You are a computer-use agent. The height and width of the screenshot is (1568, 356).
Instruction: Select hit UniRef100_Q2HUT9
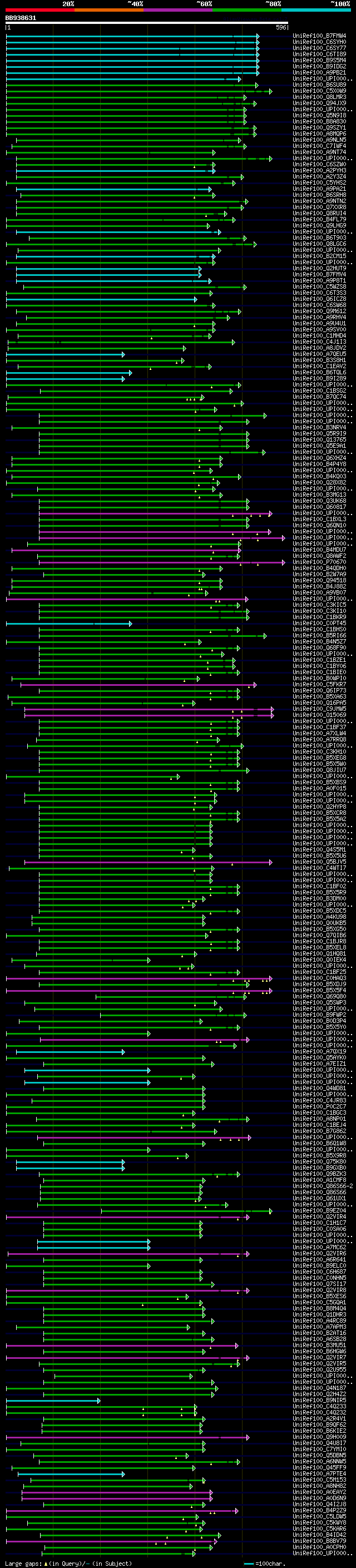tap(319, 269)
